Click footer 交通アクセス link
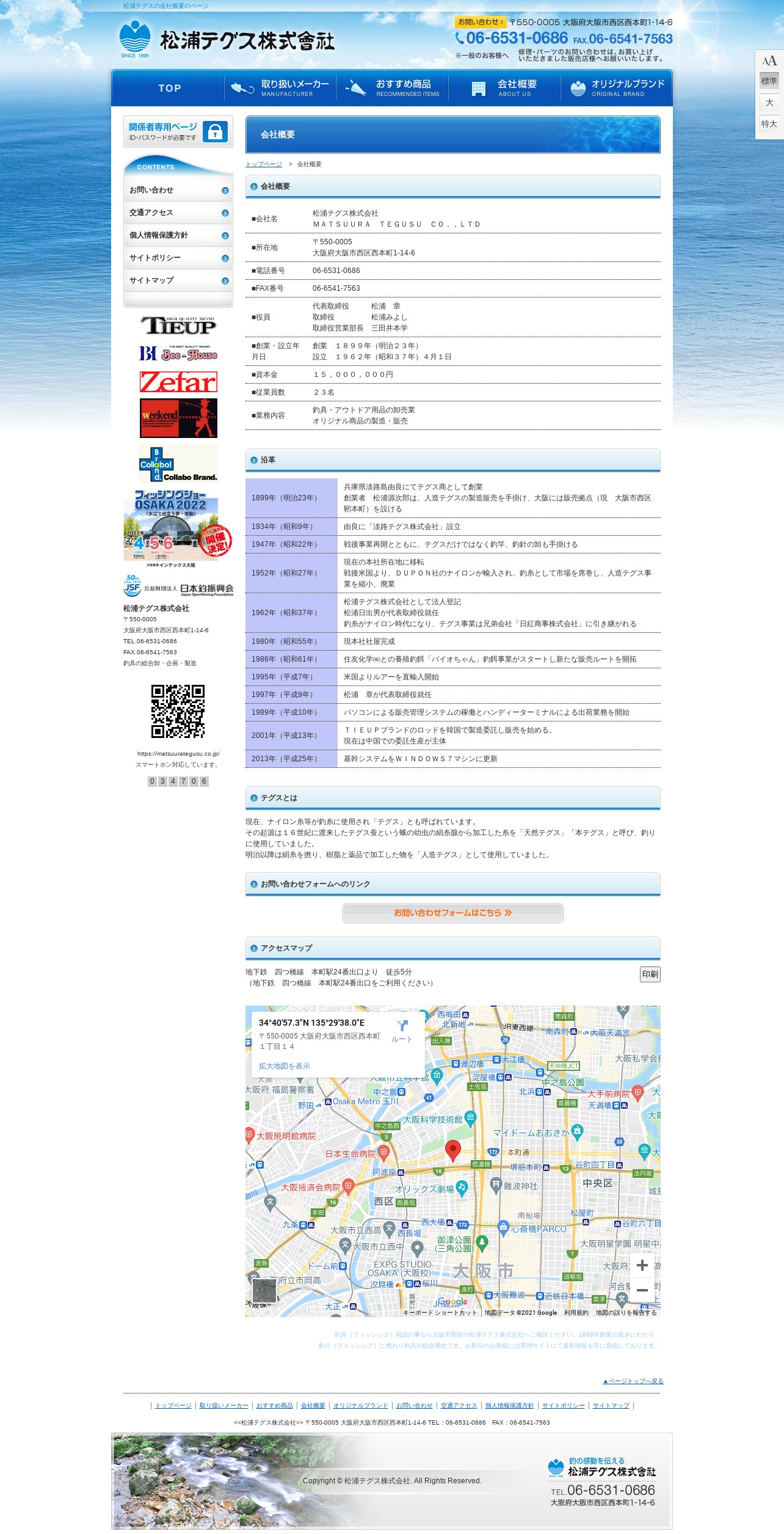This screenshot has width=784, height=1534. (459, 1405)
